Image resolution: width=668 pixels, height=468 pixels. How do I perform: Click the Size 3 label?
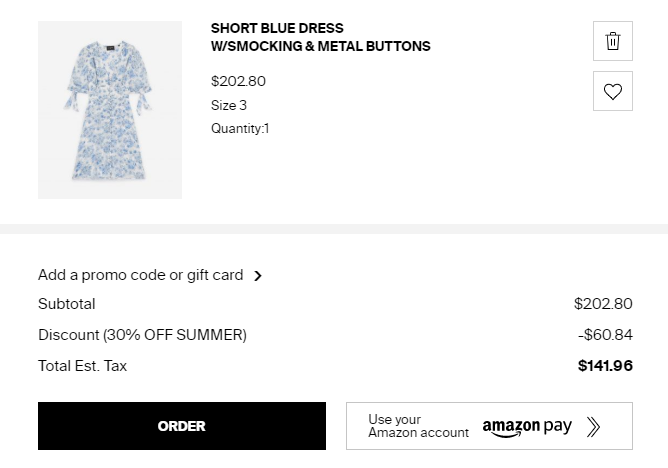229,105
